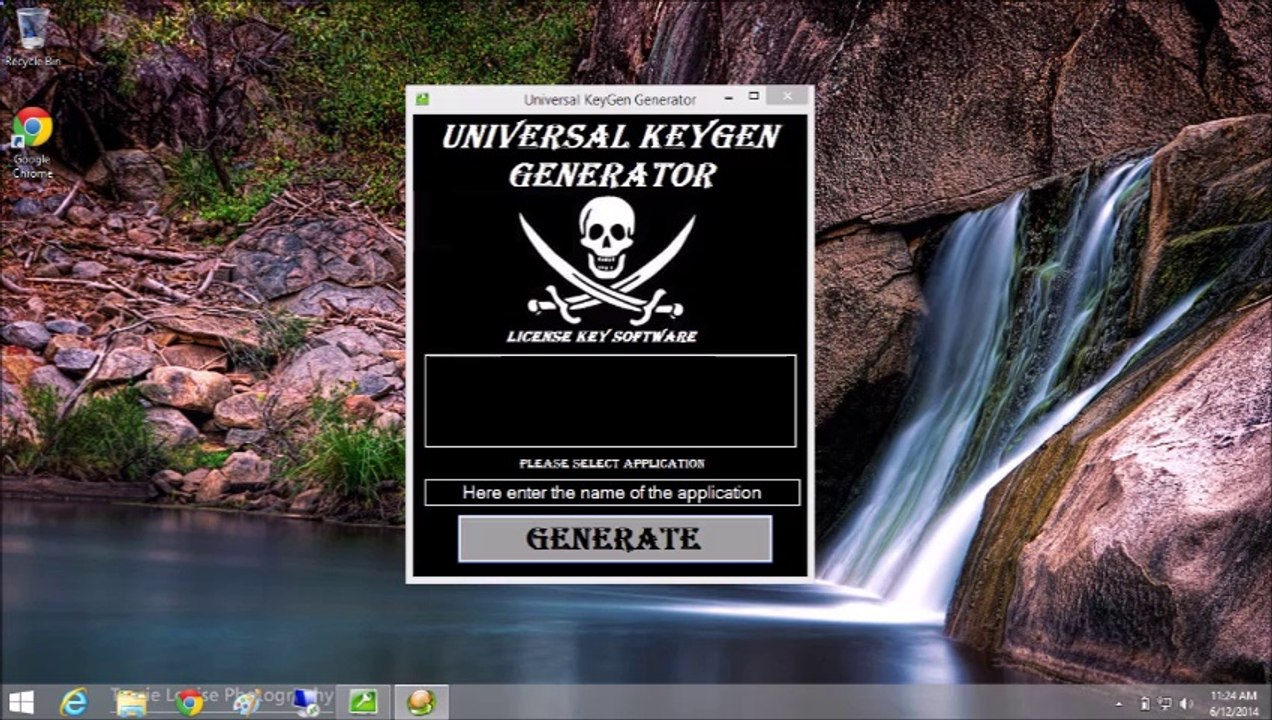Open the network status tray icon

click(x=1165, y=704)
